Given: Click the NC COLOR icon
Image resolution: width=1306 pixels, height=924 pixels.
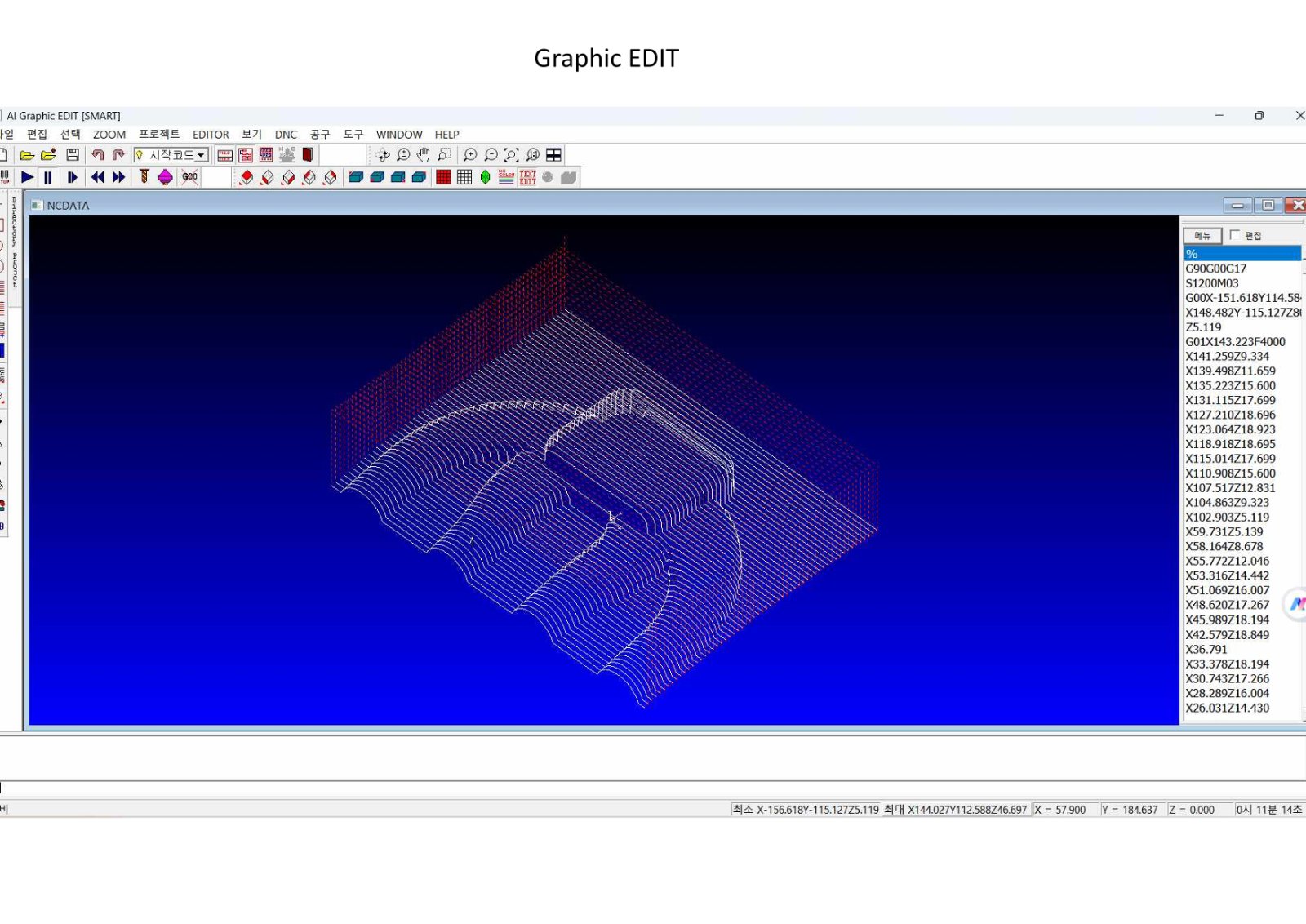Looking at the screenshot, I should pos(506,177).
